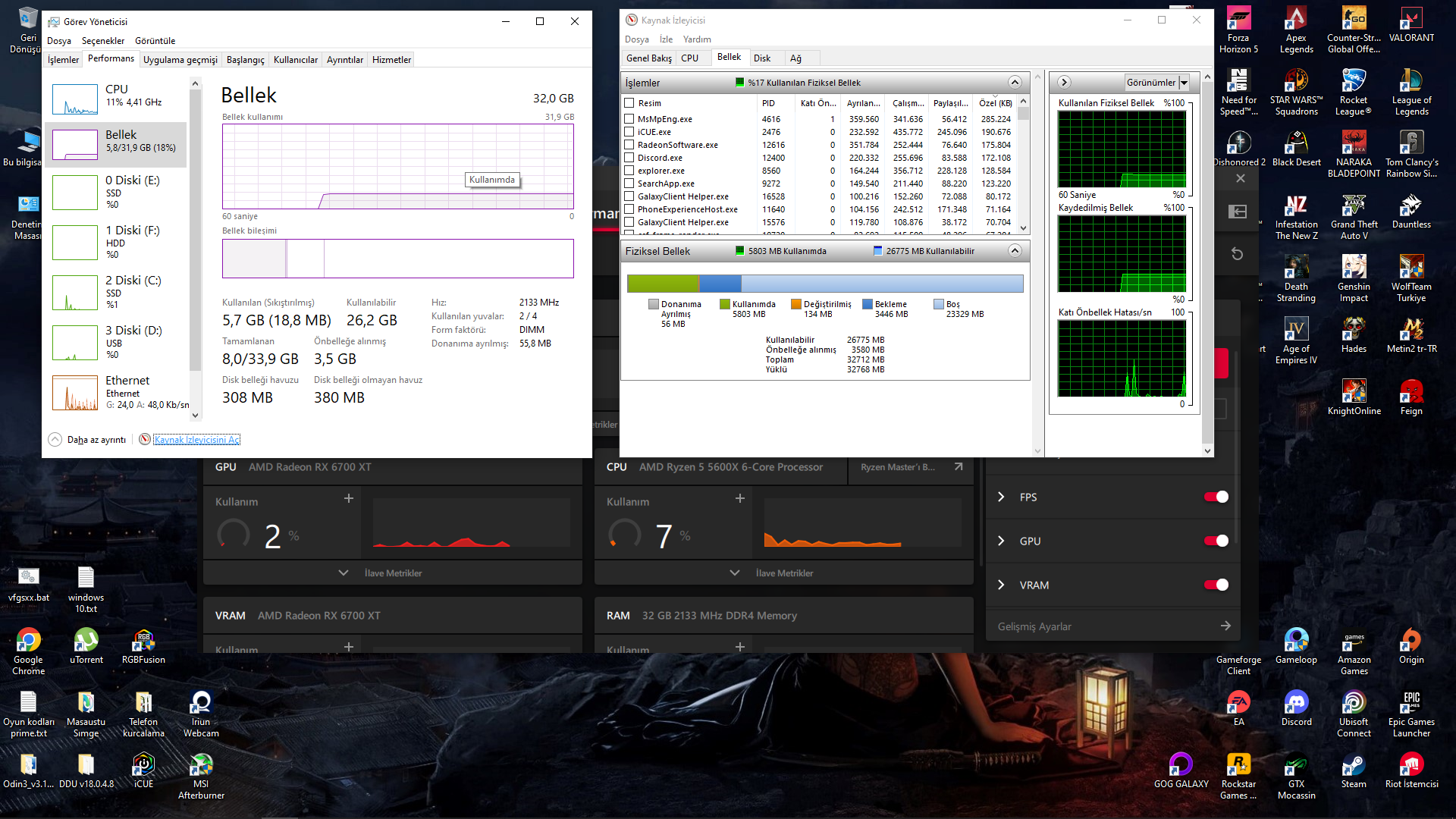Screen dimensions: 1456x819
Task: Launch Discord desktop shortcut
Action: pyautogui.click(x=1296, y=709)
